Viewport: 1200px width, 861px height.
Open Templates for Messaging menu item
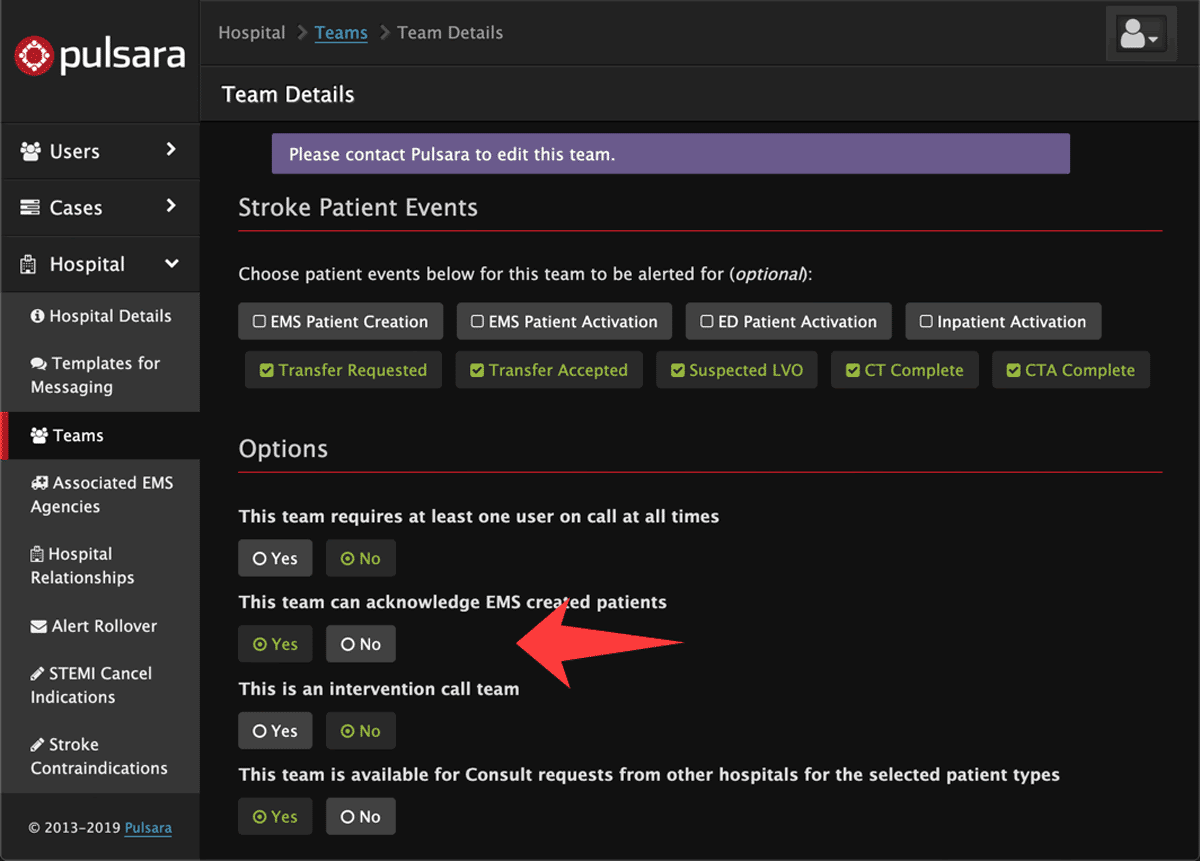[x=95, y=375]
